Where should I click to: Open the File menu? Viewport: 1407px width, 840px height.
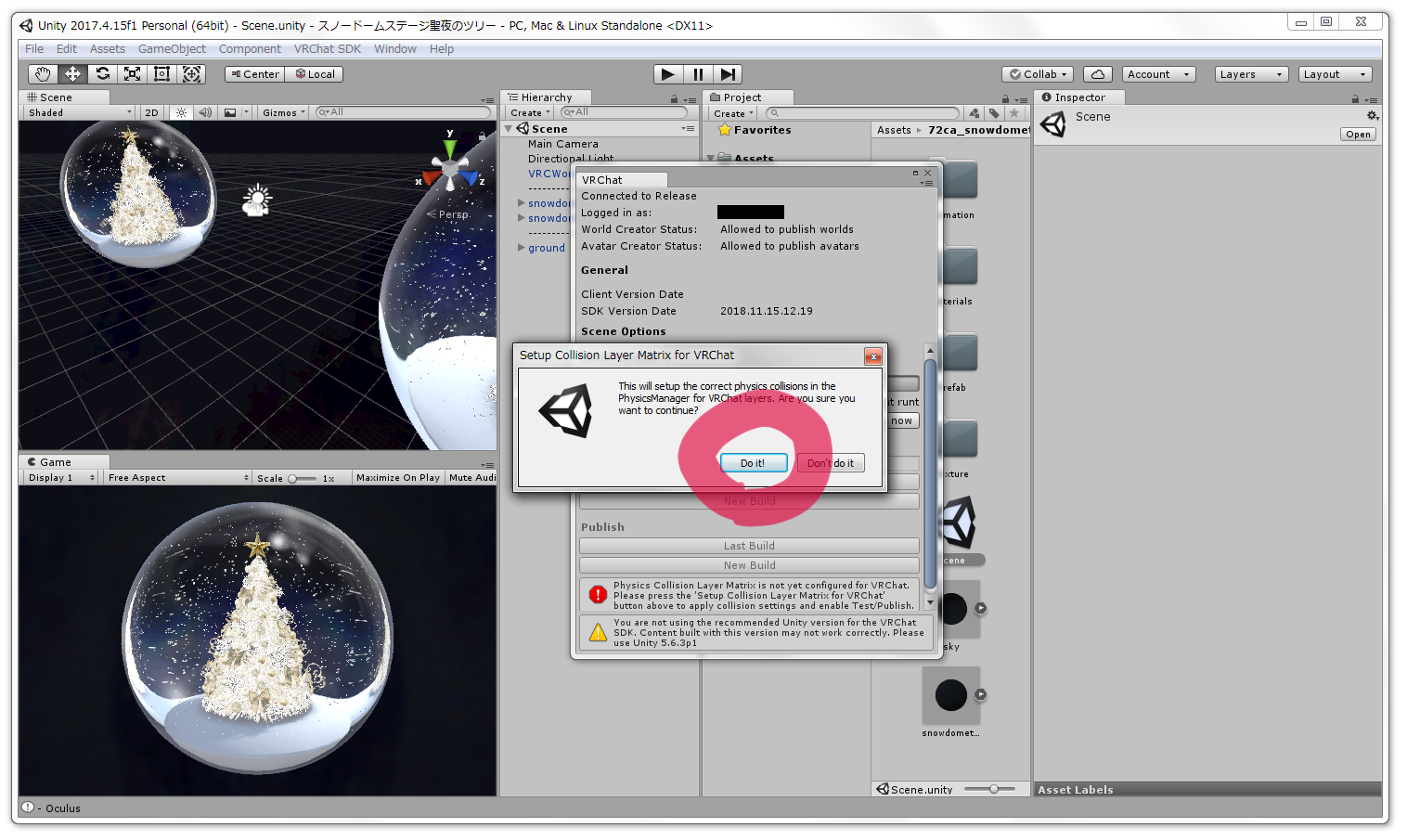[x=34, y=49]
